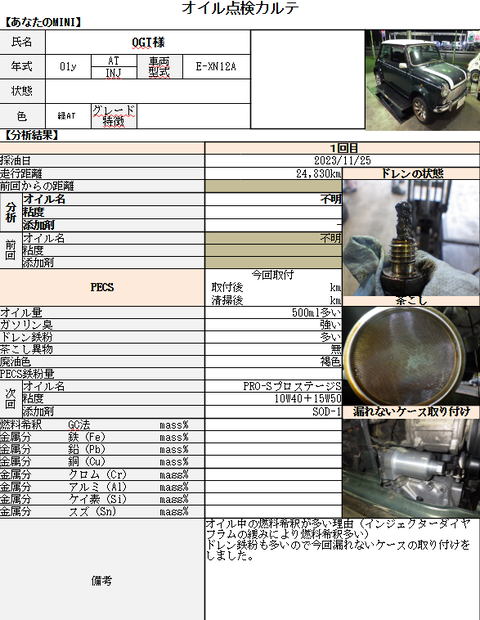
Task: Click the additive value SOD-1
Action: [274, 412]
